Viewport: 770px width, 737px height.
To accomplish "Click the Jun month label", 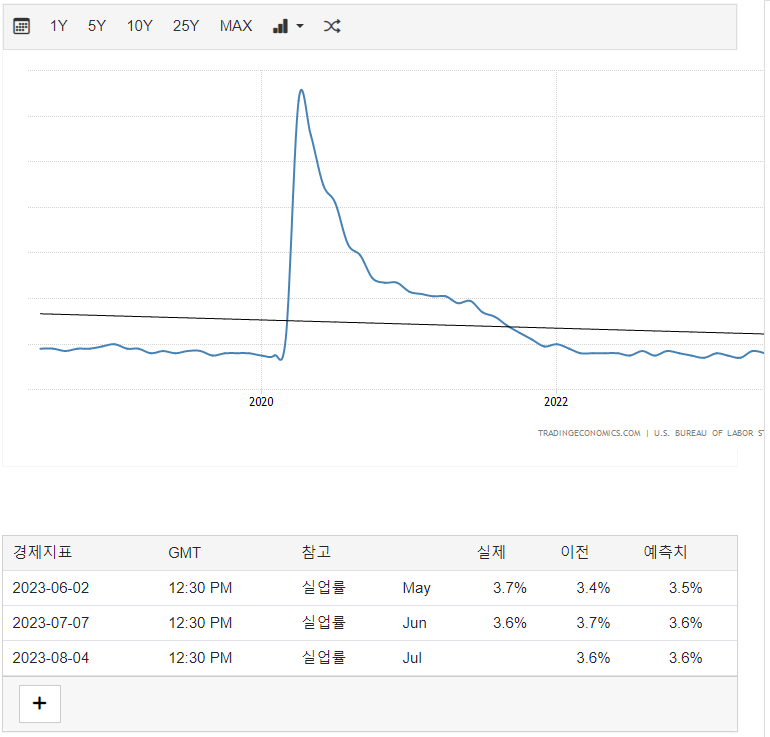I will point(414,623).
